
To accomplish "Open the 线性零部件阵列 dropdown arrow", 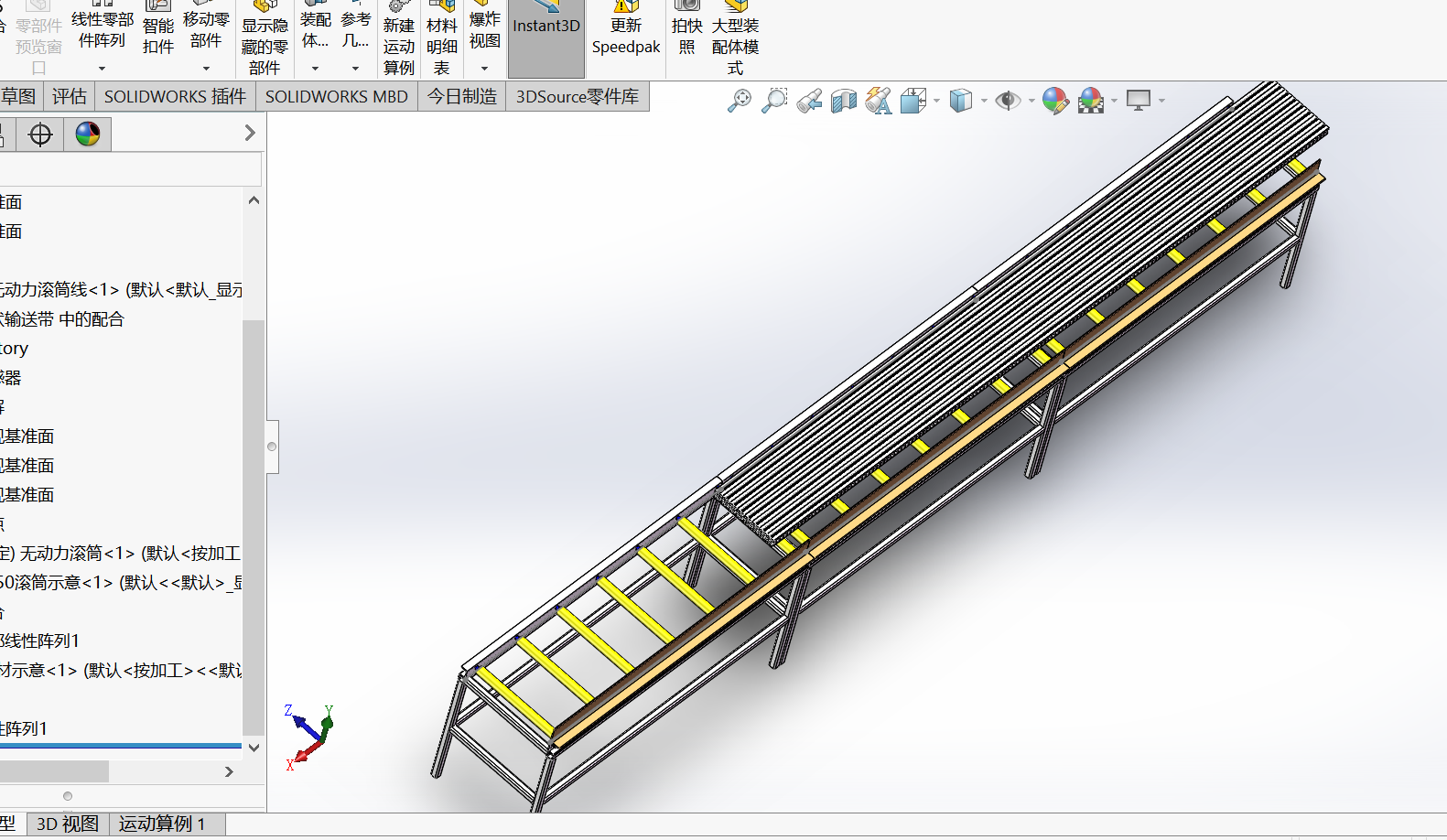I will [x=102, y=69].
